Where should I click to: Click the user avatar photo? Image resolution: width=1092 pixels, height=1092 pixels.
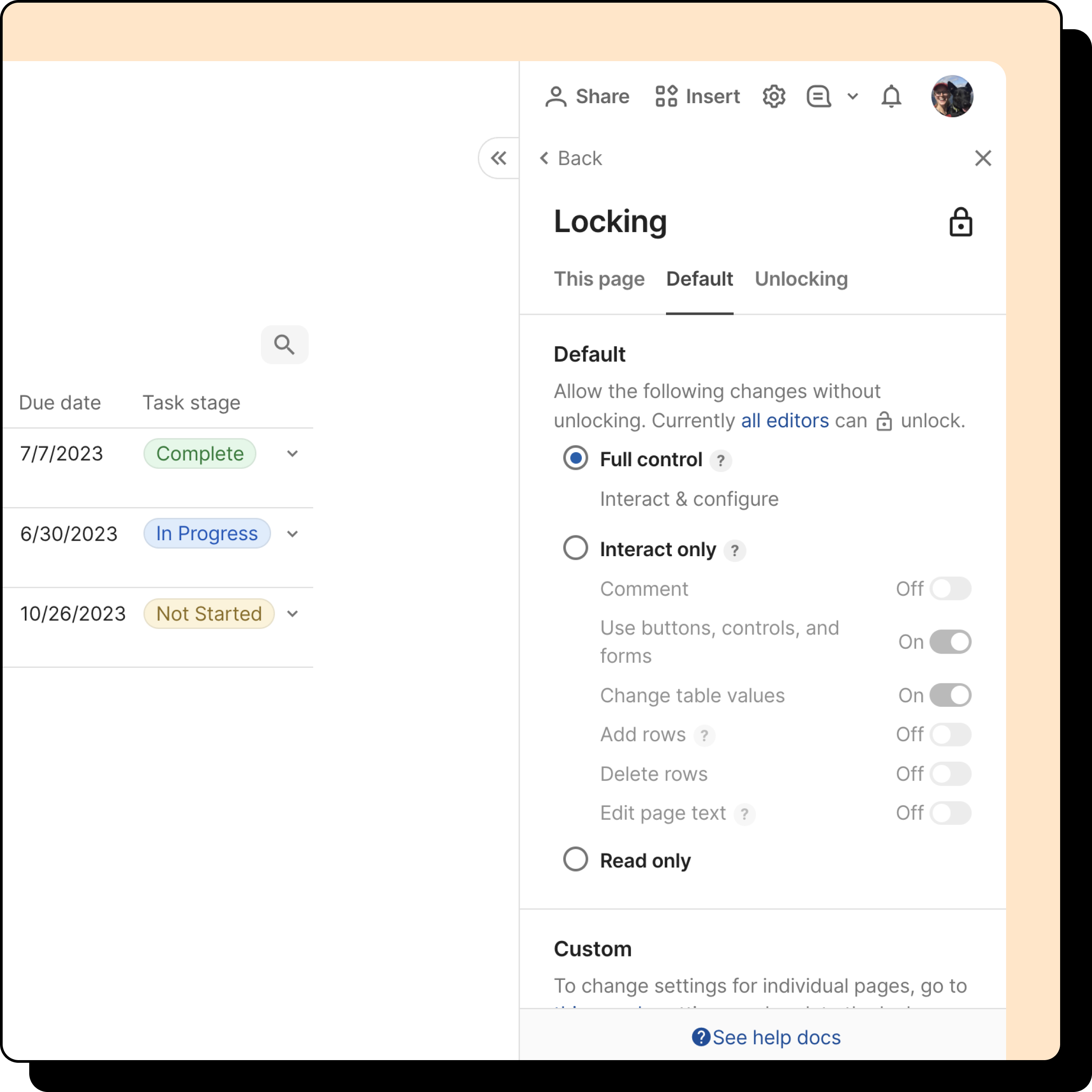click(952, 96)
